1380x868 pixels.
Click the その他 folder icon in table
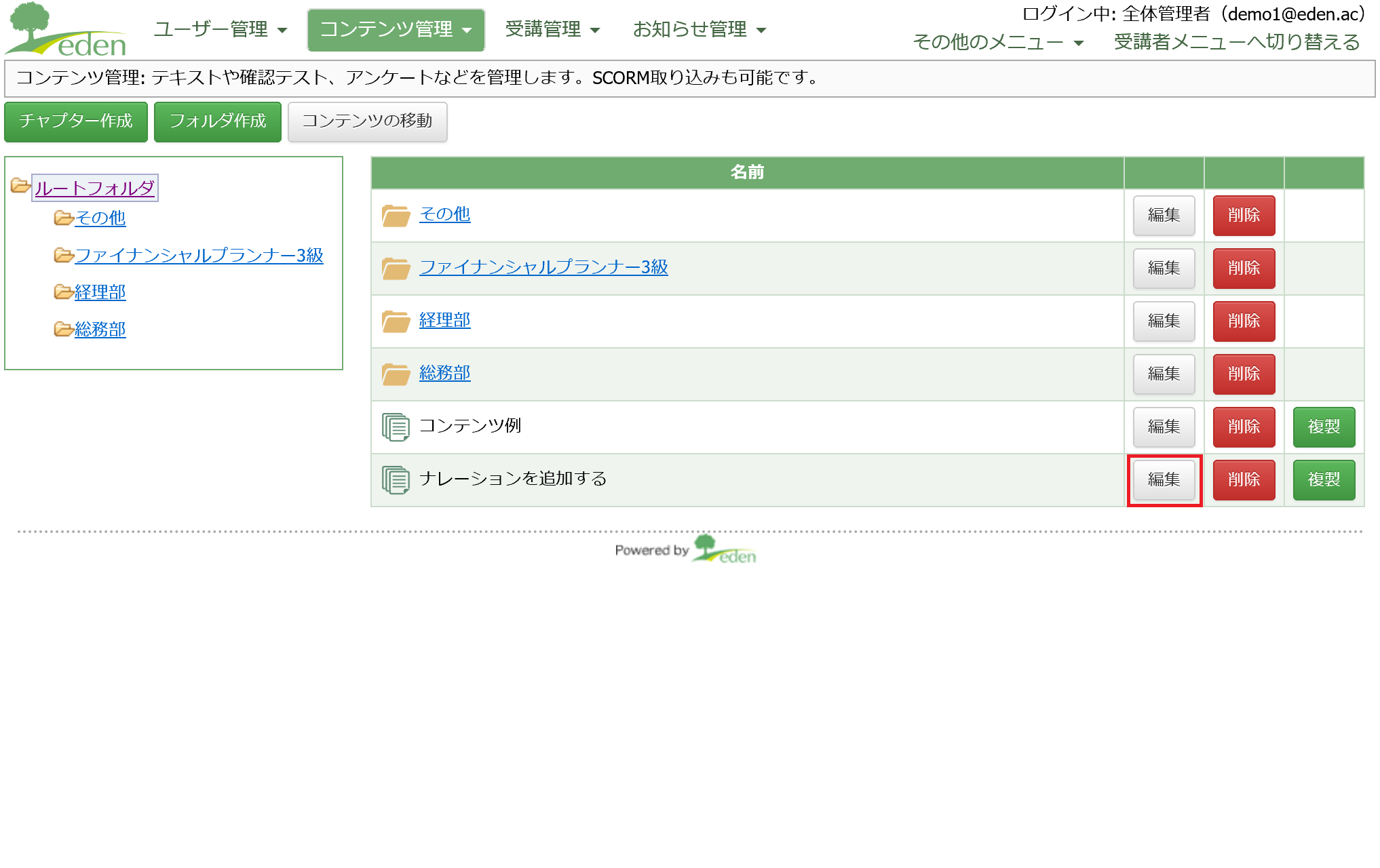(396, 216)
